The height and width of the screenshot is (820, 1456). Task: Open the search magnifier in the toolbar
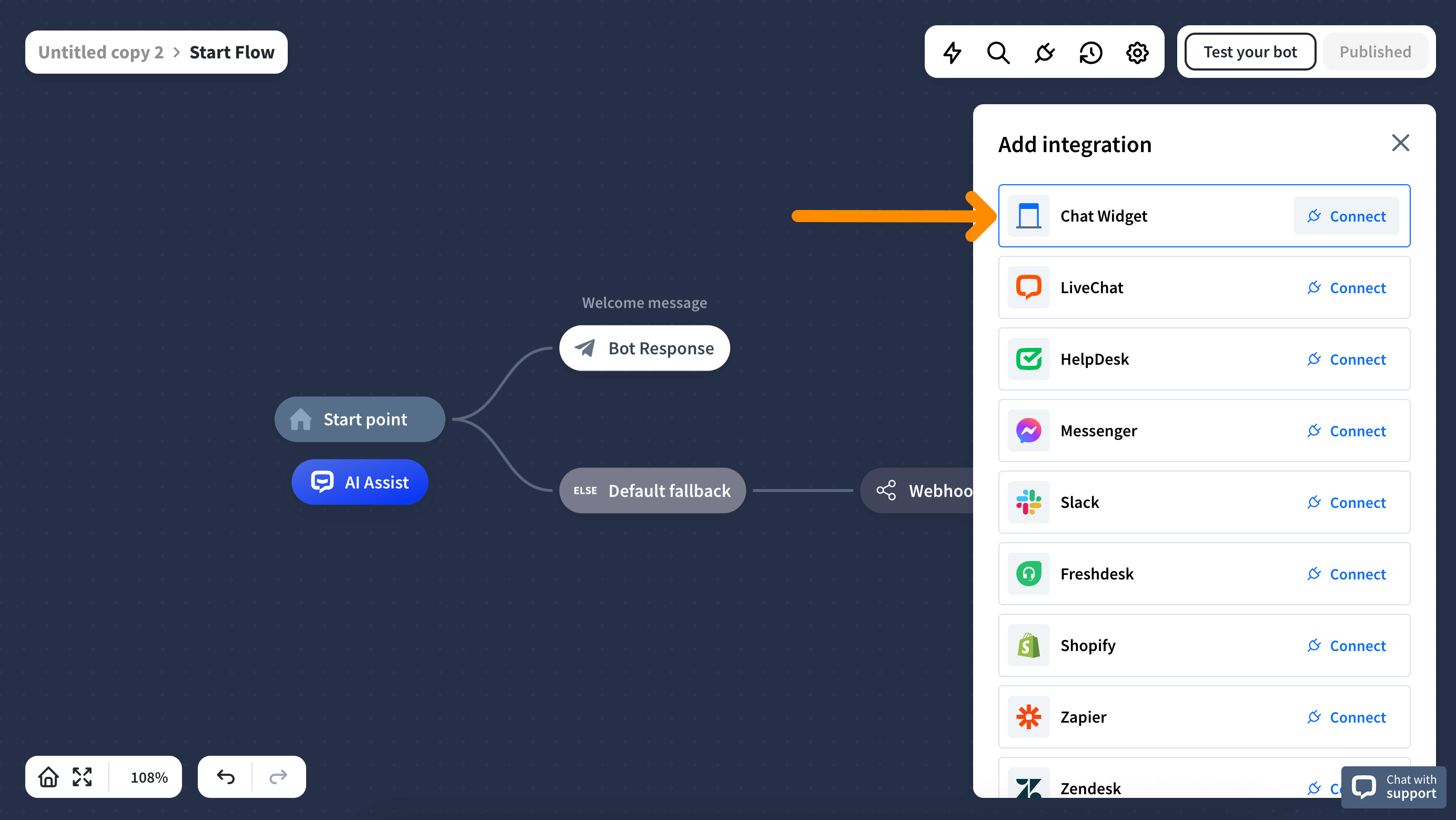pos(998,52)
